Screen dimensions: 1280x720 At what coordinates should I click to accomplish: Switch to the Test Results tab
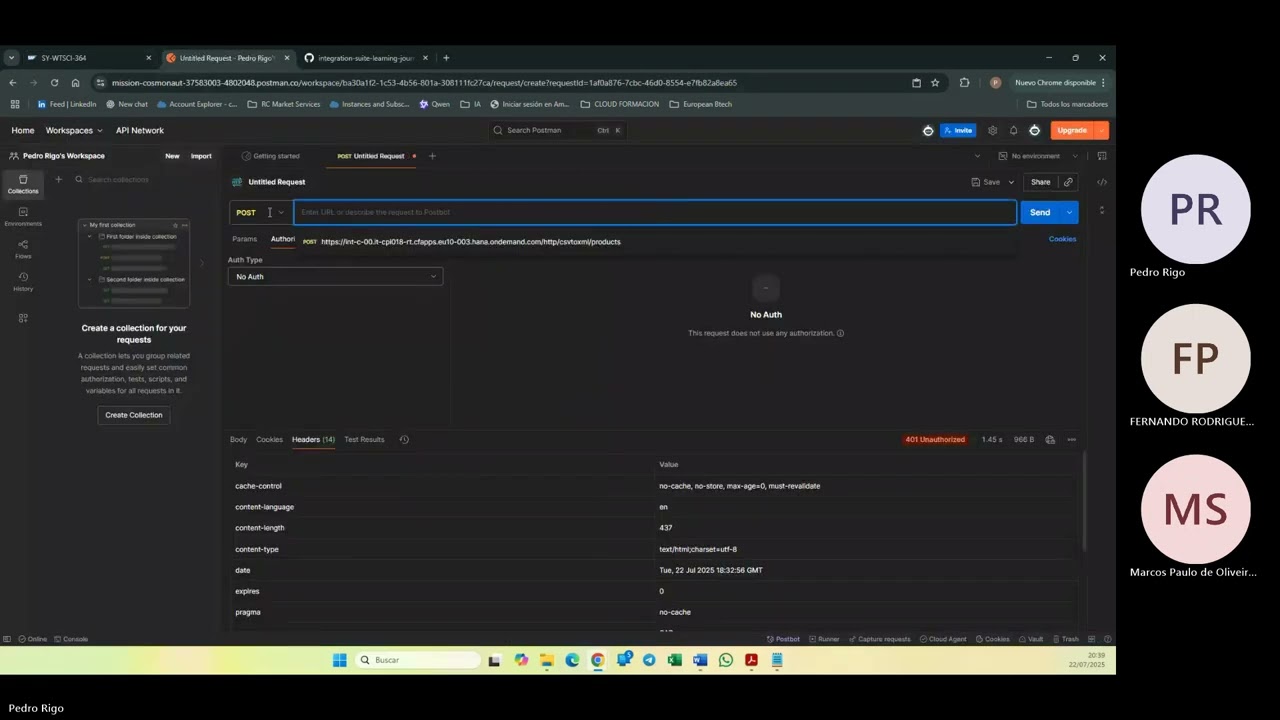(x=364, y=440)
